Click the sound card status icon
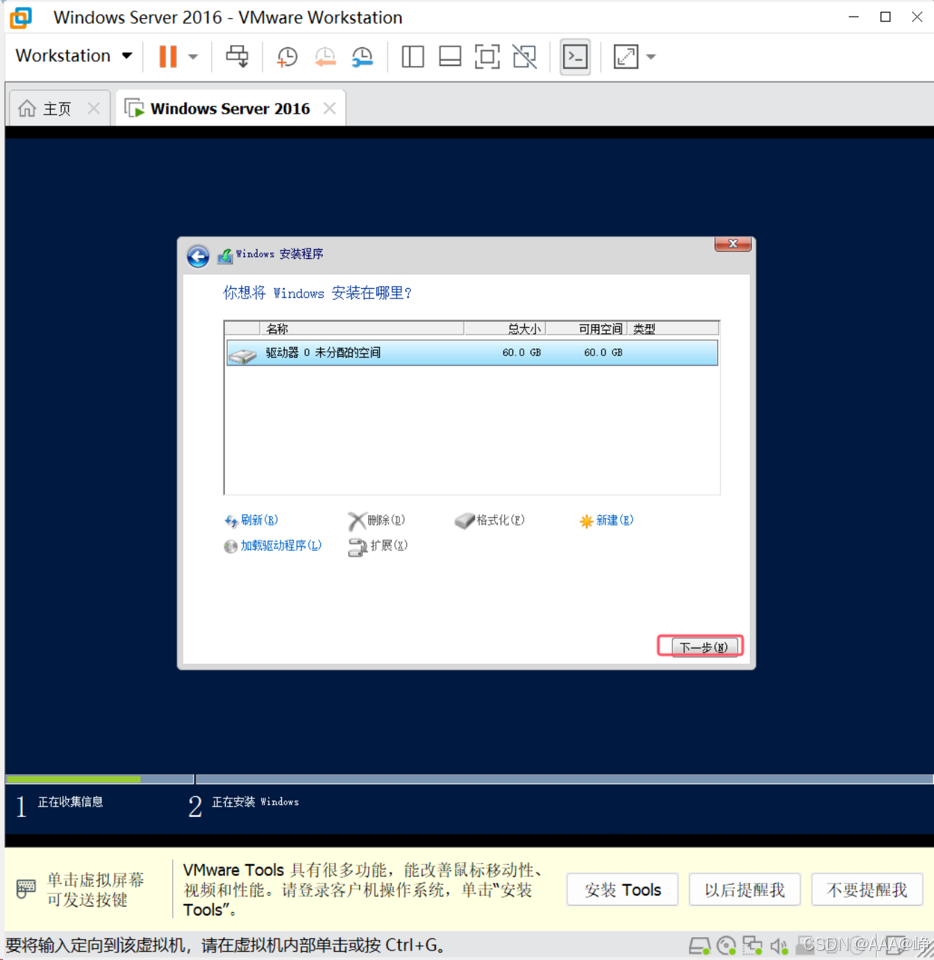 click(x=779, y=946)
